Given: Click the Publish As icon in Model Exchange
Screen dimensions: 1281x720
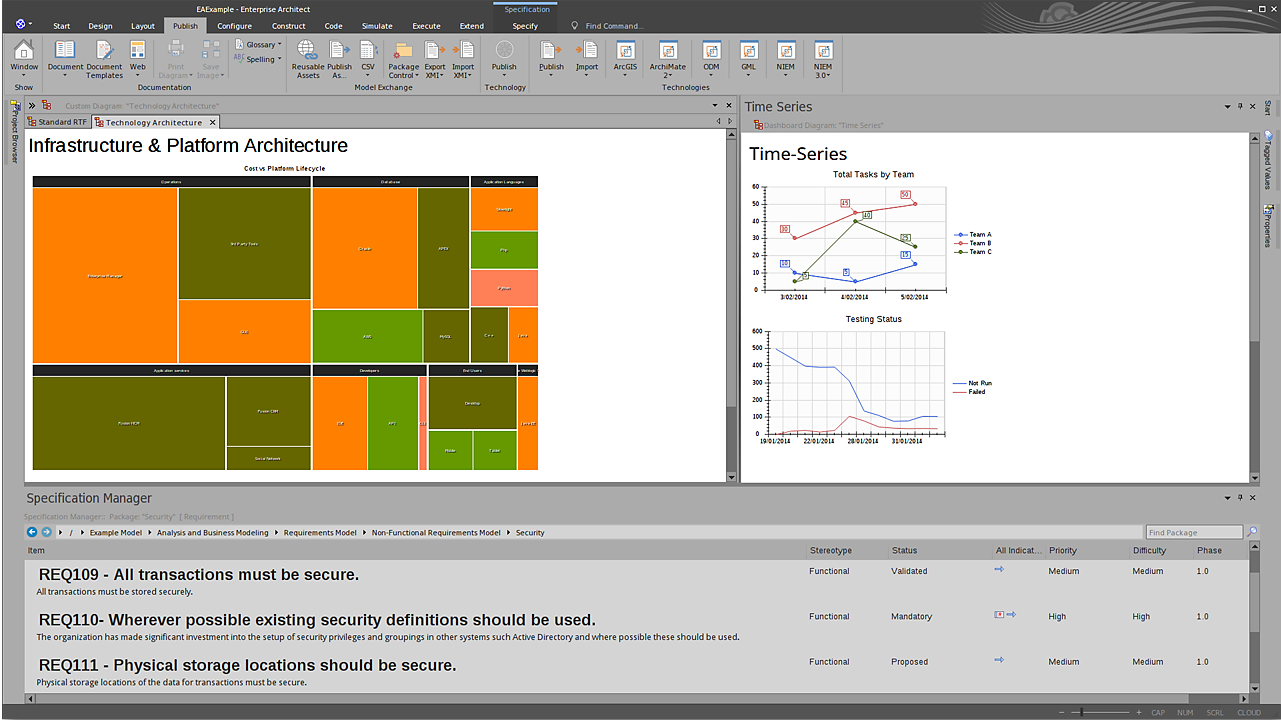Looking at the screenshot, I should point(339,49).
